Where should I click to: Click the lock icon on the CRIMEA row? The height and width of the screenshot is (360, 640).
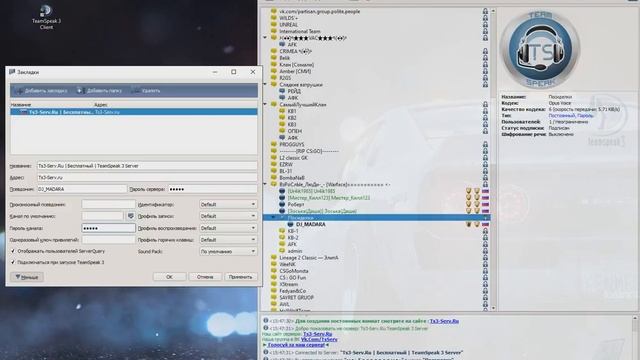[x=485, y=51]
